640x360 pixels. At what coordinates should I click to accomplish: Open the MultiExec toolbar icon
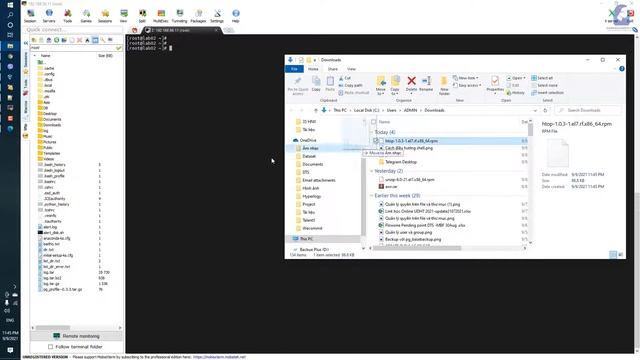tap(161, 16)
